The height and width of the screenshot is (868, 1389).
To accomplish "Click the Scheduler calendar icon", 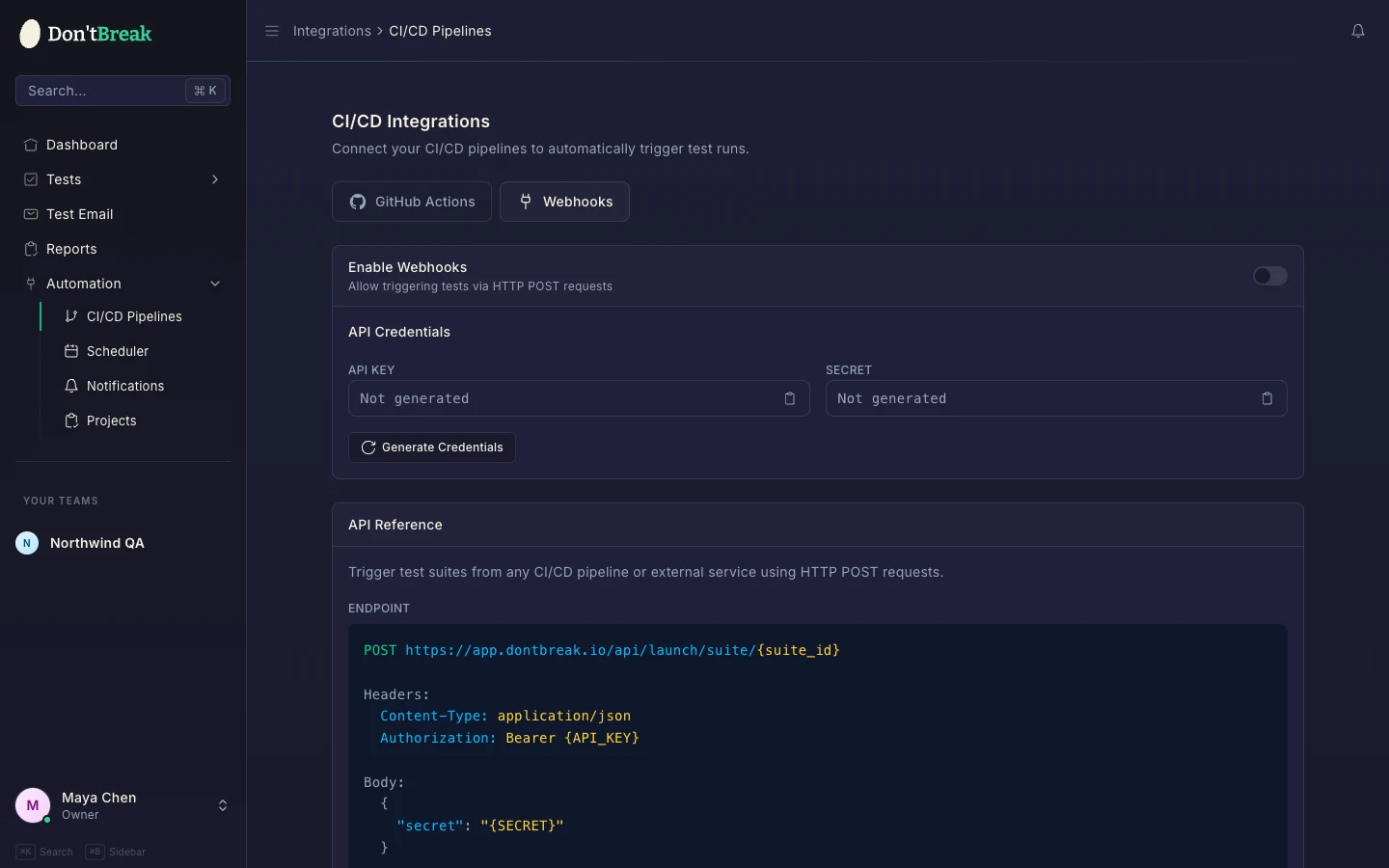I will pos(71,351).
